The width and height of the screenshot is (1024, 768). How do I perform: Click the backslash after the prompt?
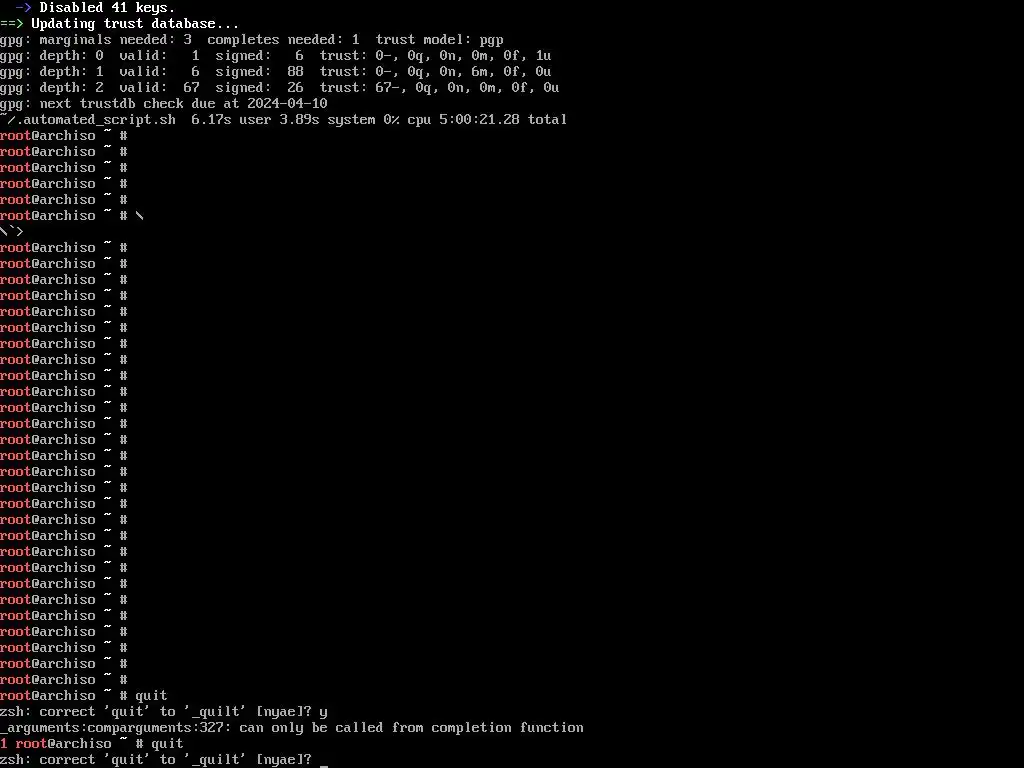(x=140, y=216)
